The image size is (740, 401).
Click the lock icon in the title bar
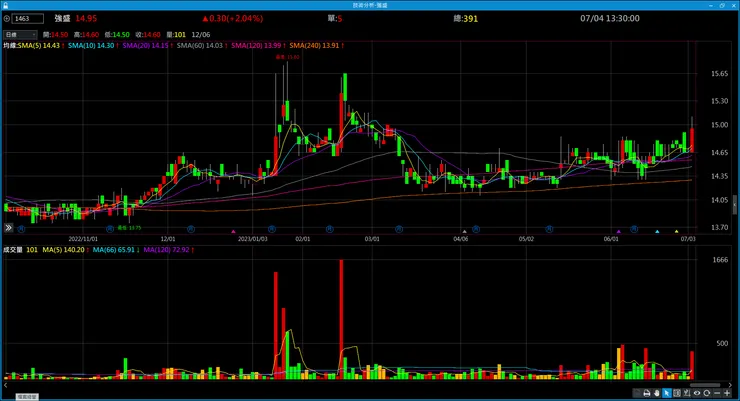pyautogui.click(x=5, y=5)
